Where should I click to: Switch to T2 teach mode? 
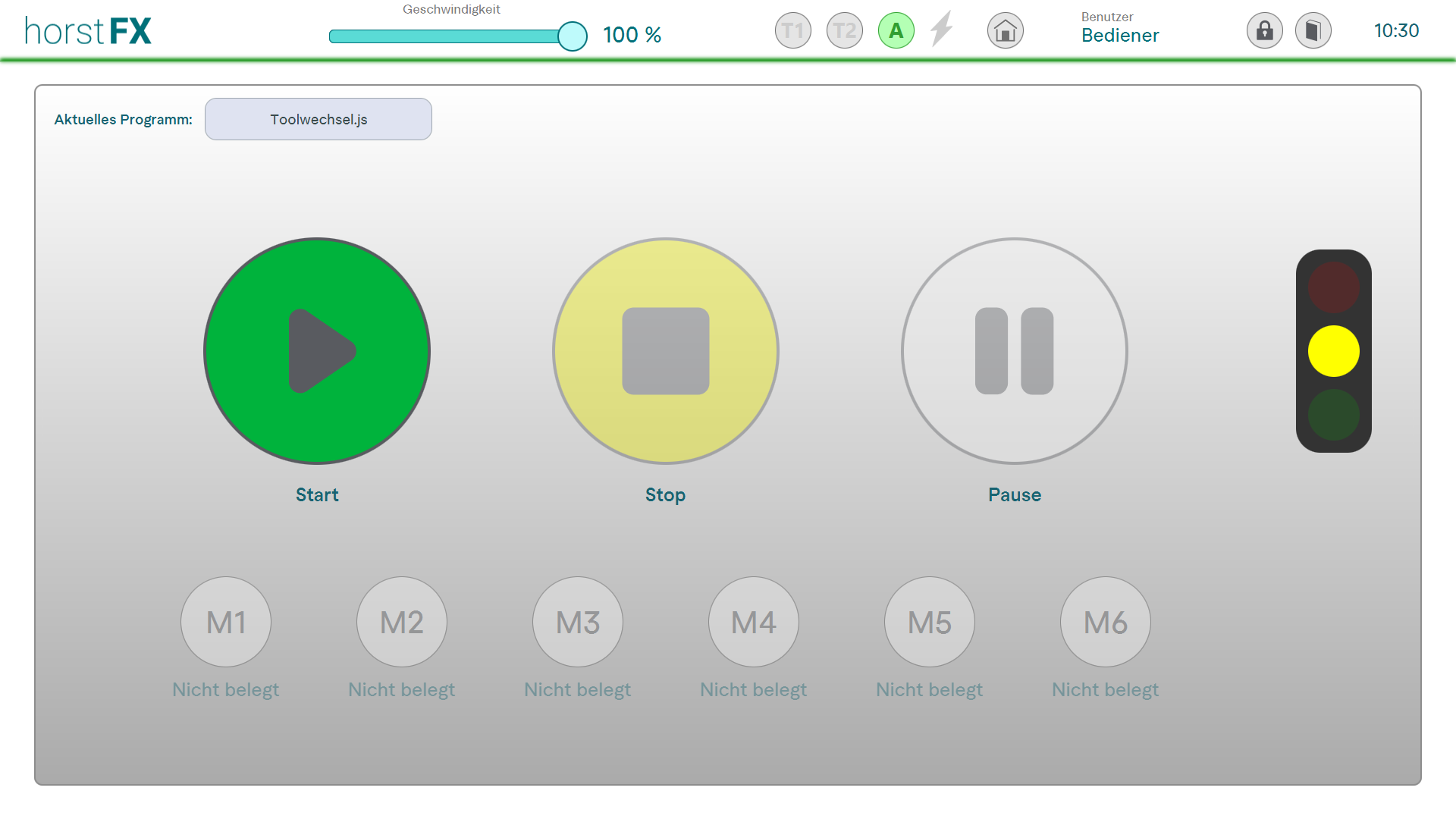coord(844,31)
